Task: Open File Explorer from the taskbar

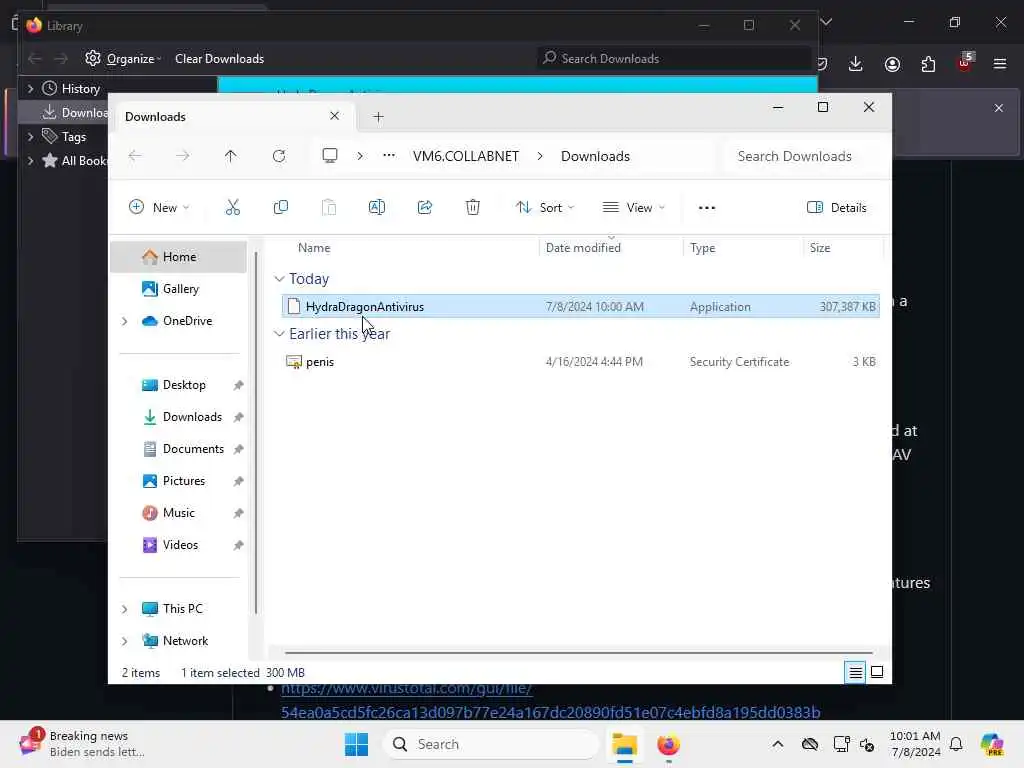Action: pyautogui.click(x=624, y=744)
